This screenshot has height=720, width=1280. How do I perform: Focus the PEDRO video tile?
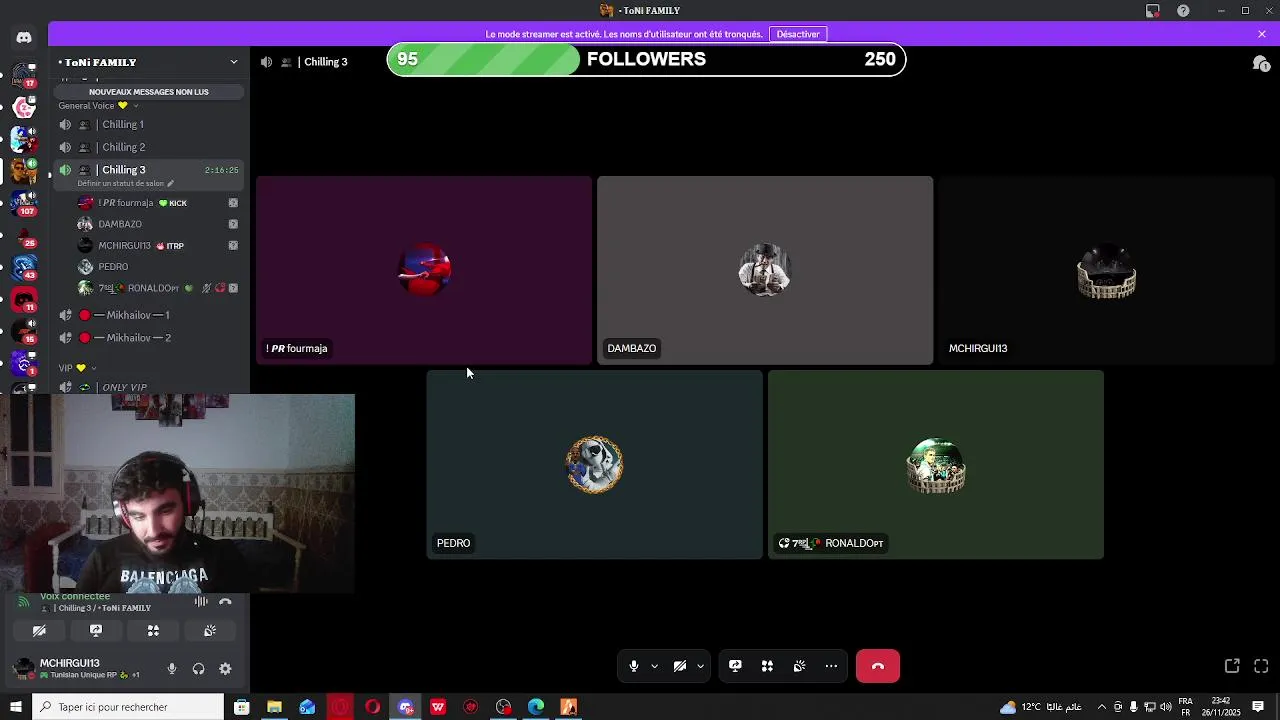coord(594,465)
